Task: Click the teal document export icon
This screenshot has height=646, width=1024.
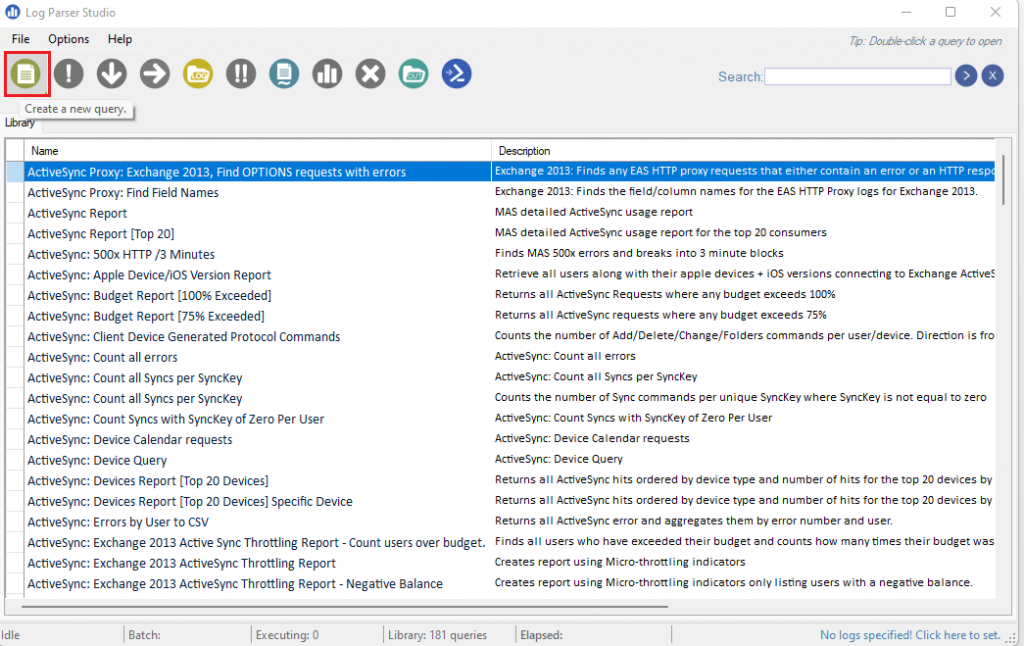Action: click(x=284, y=74)
